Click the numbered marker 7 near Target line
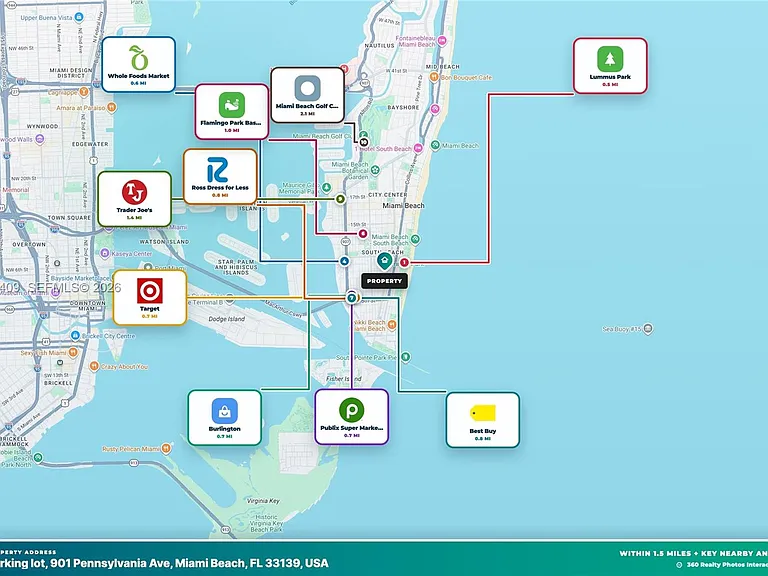 click(352, 297)
